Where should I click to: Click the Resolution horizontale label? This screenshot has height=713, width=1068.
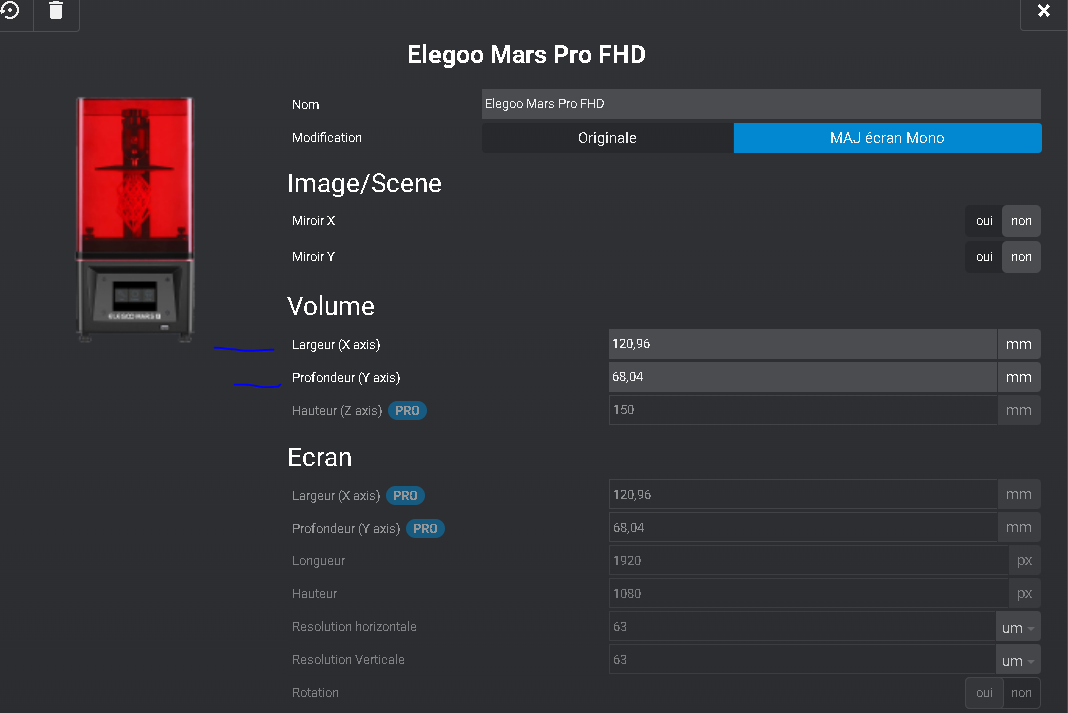coord(354,627)
